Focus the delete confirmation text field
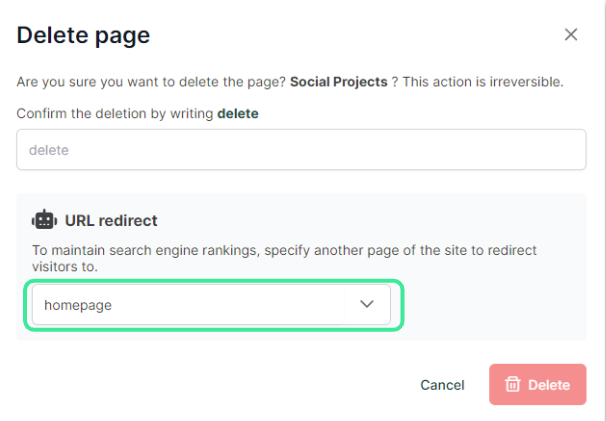 301,150
